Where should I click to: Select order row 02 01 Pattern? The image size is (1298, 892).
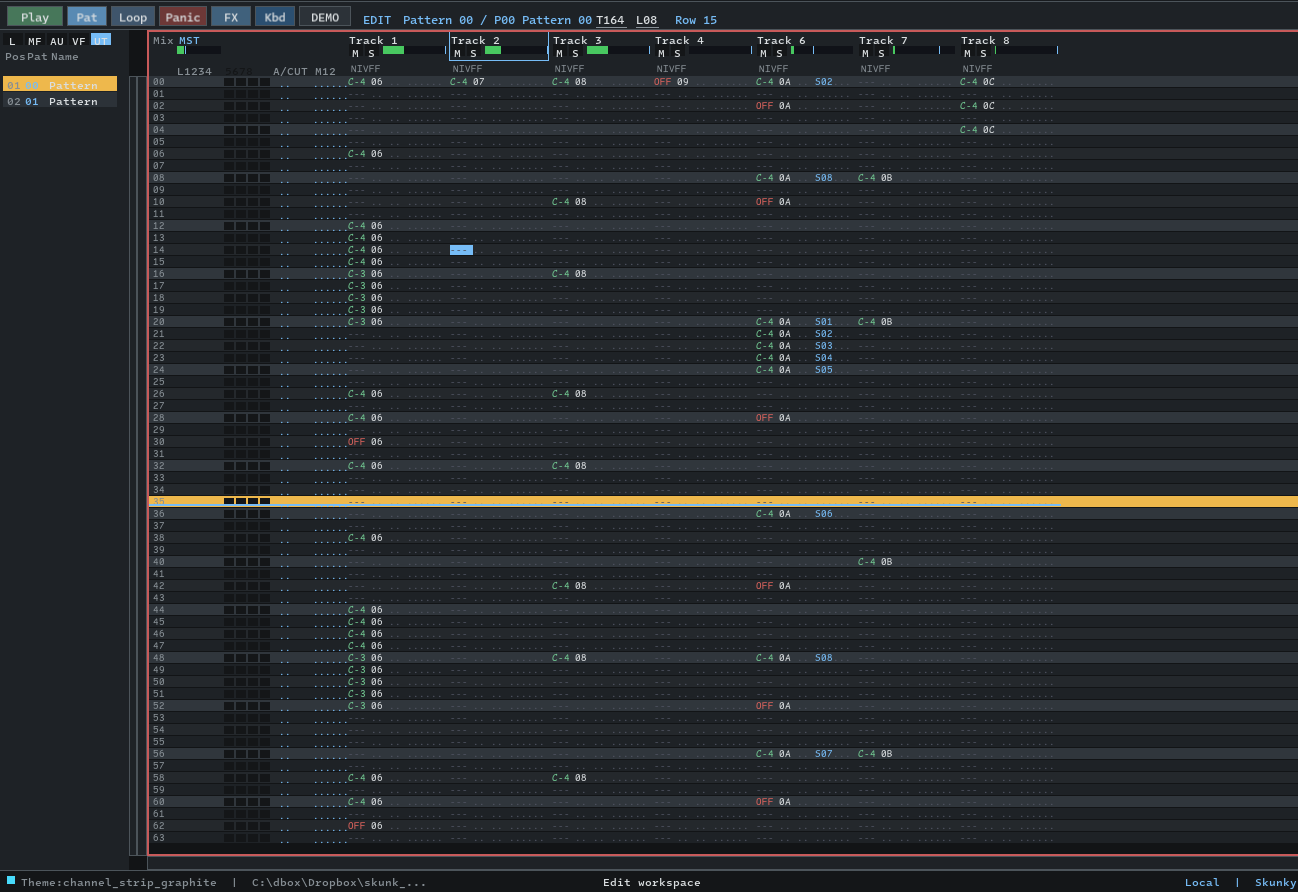tap(60, 101)
